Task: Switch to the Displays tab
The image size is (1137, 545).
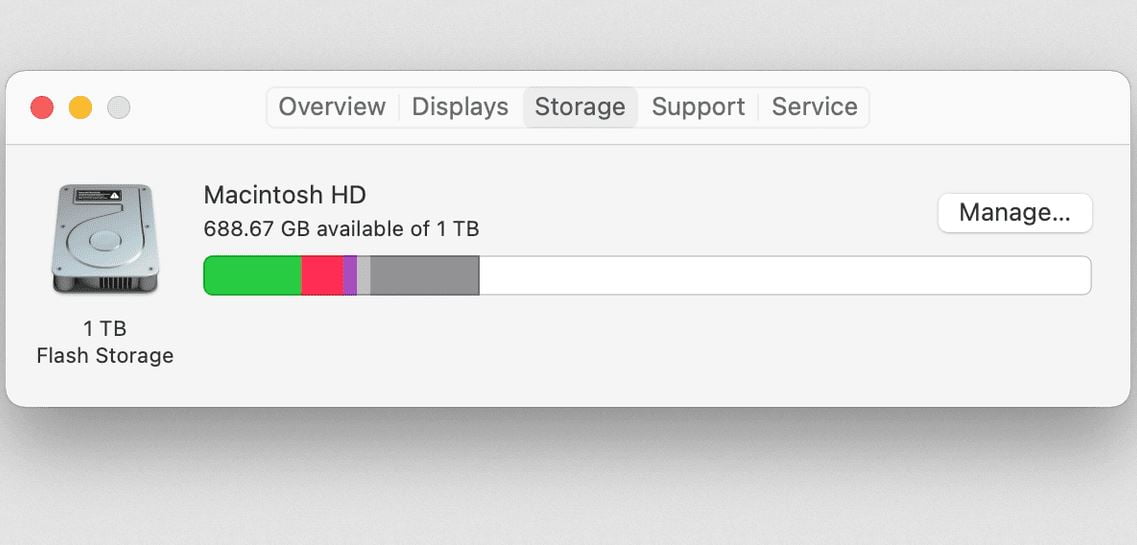Action: pos(460,107)
